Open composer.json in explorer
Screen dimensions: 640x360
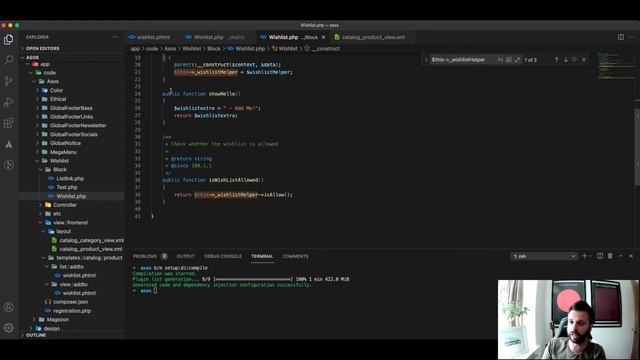70,302
